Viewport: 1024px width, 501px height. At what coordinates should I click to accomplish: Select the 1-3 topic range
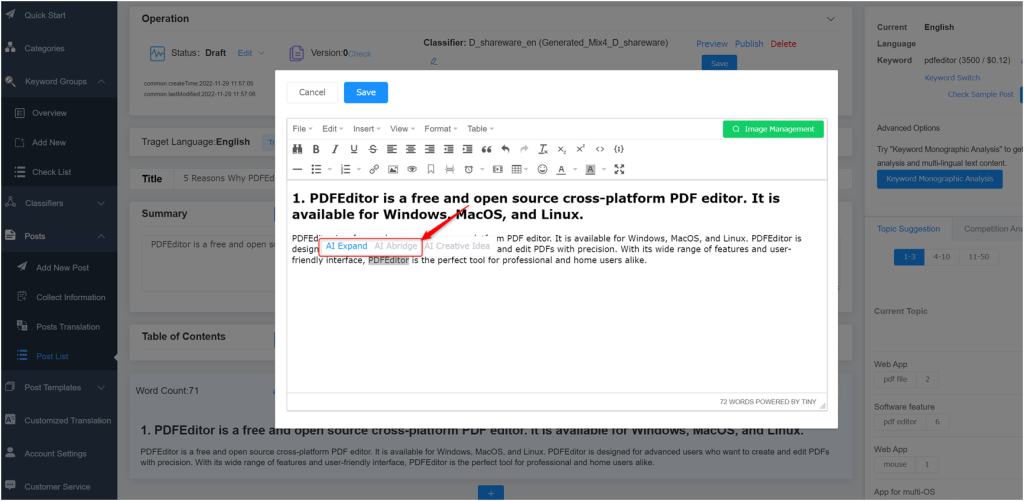910,257
